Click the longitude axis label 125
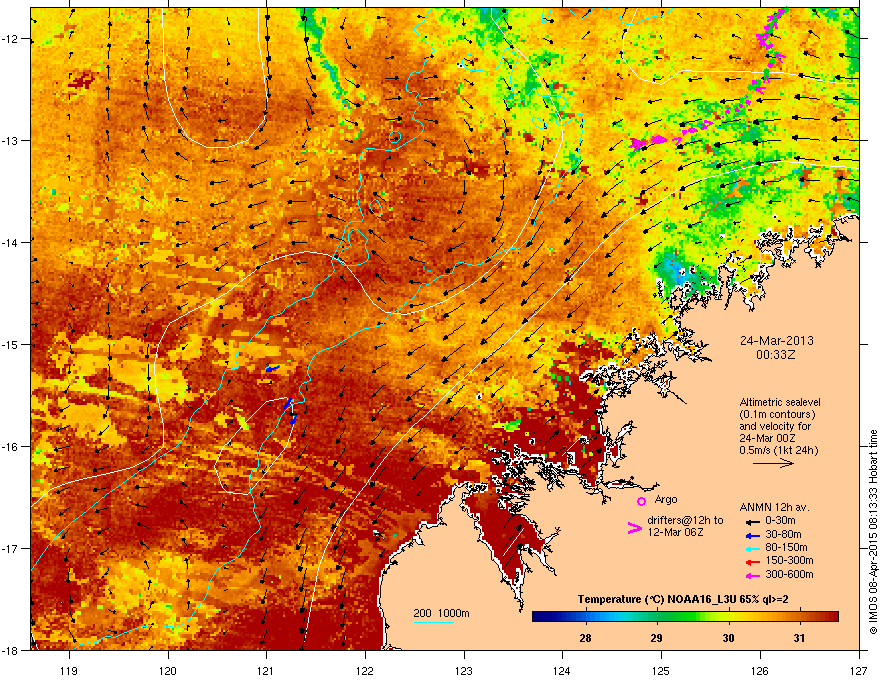This screenshot has width=880, height=680. [661, 671]
